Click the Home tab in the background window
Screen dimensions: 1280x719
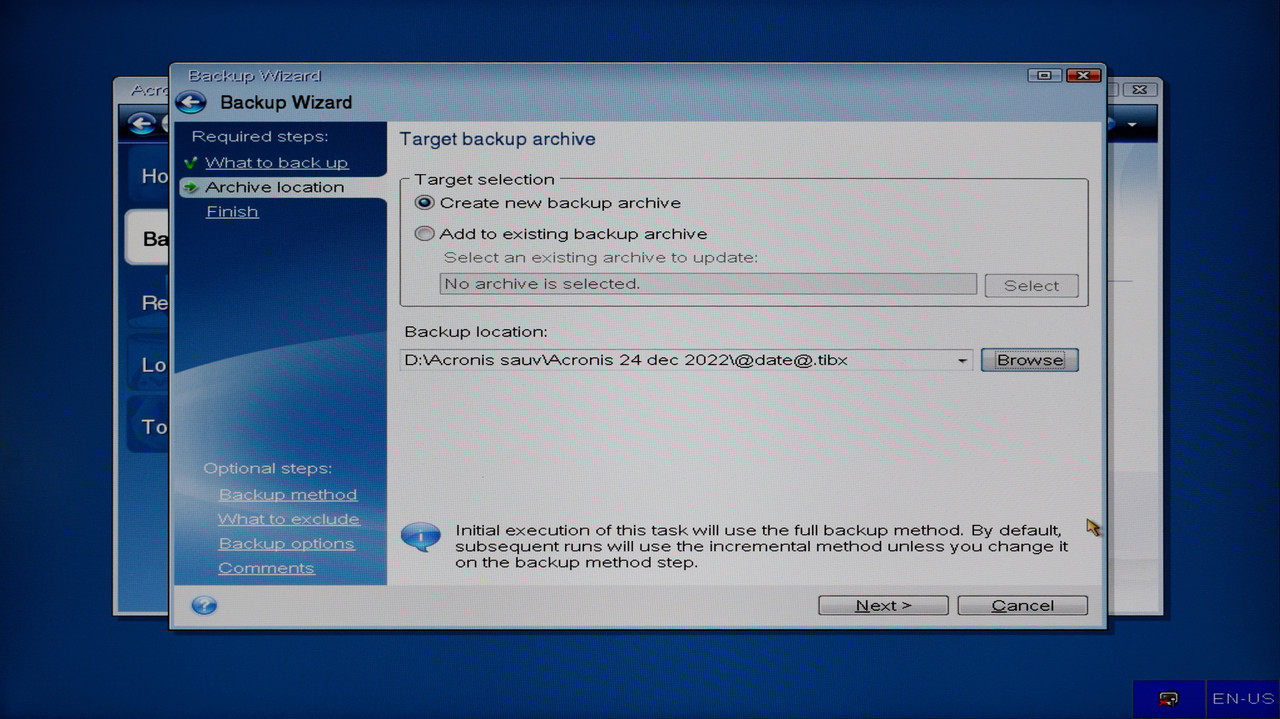pyautogui.click(x=147, y=176)
